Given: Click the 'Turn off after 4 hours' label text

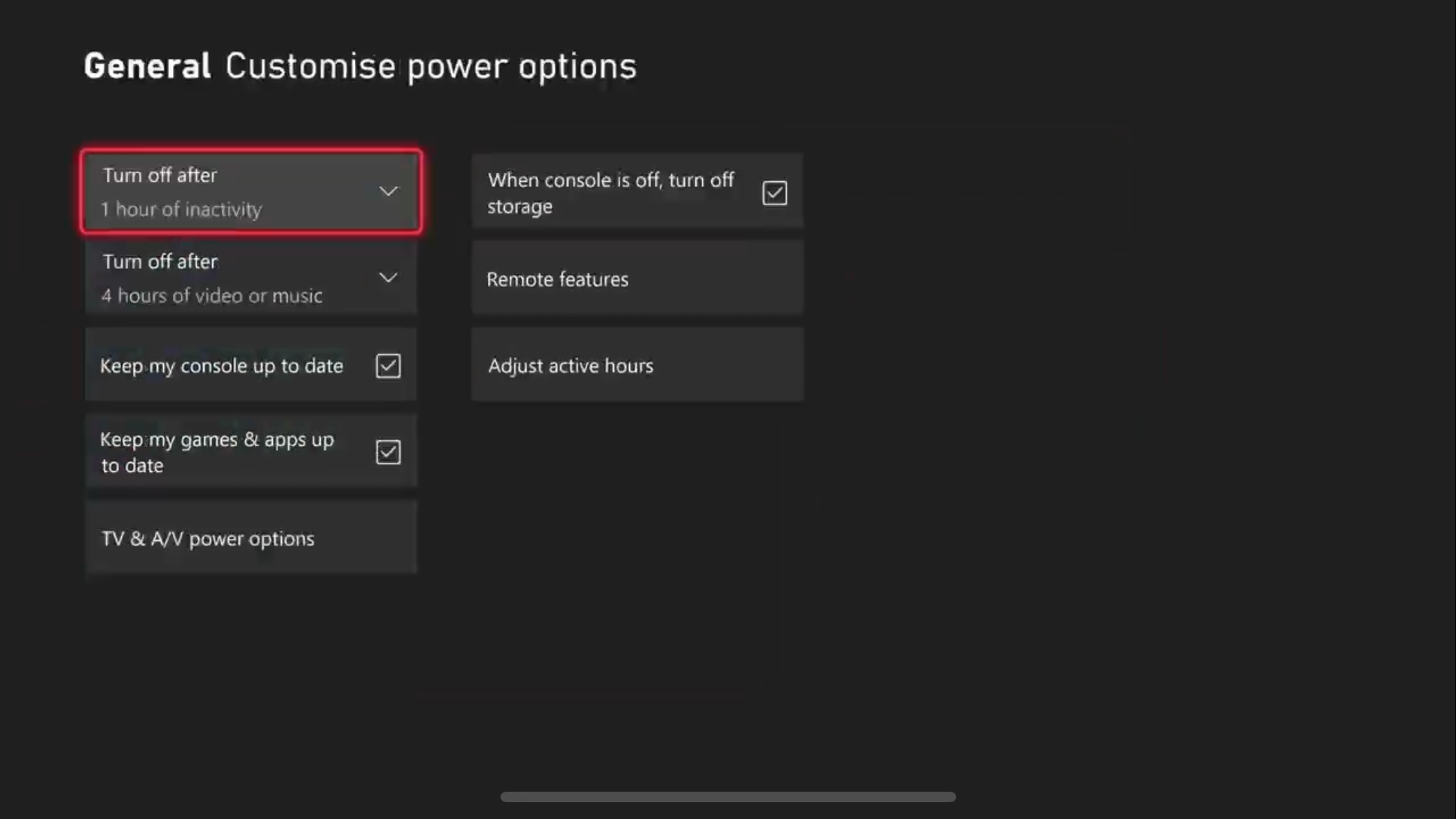Looking at the screenshot, I should 212,278.
